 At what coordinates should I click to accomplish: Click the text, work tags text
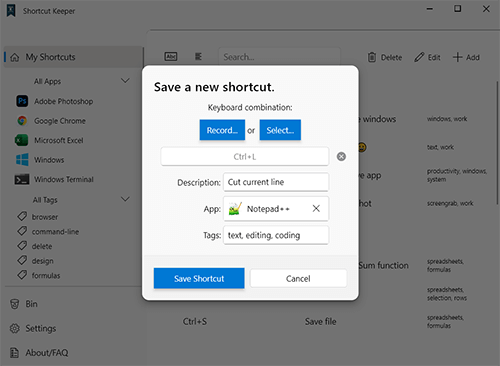(x=440, y=147)
